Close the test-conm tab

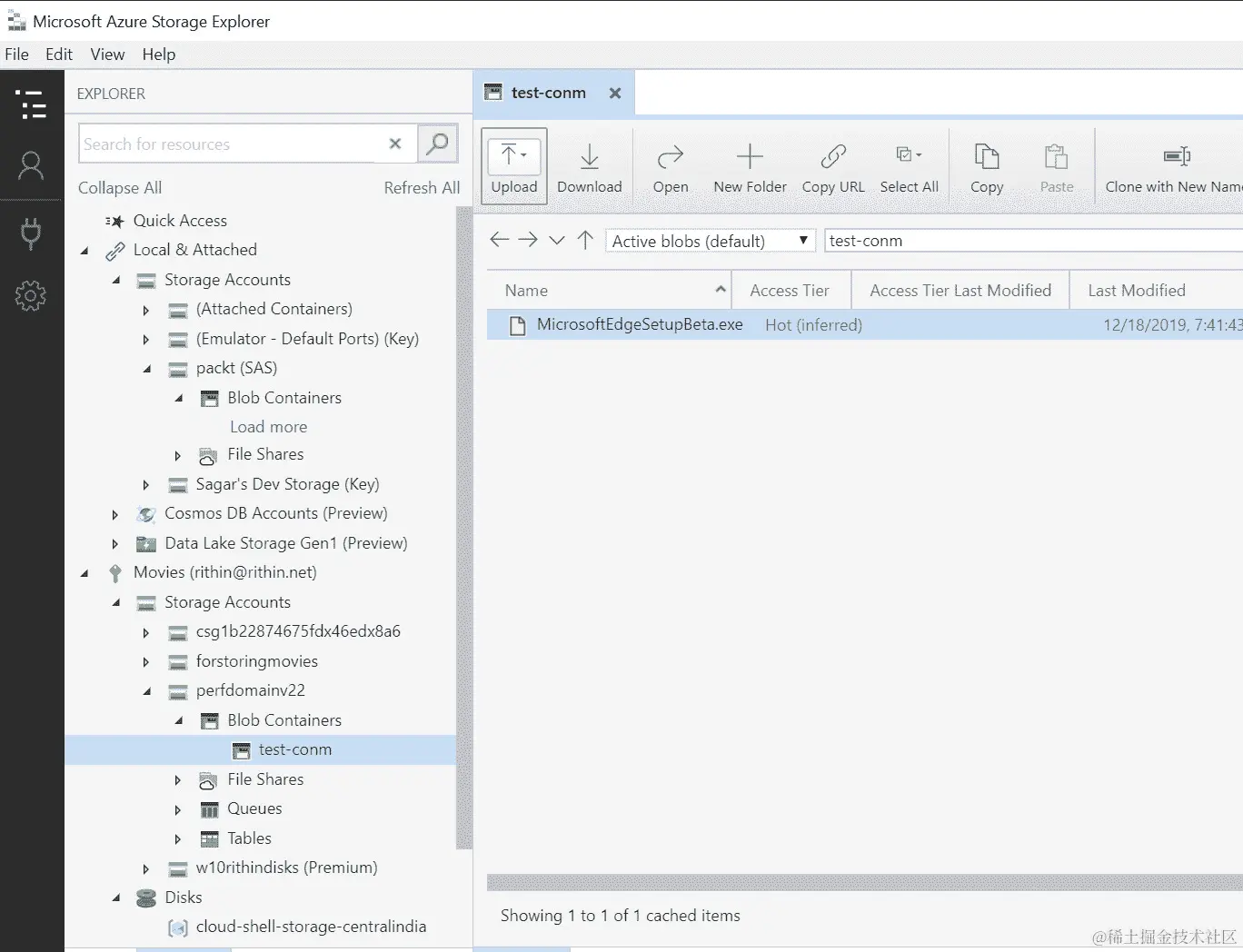point(615,93)
